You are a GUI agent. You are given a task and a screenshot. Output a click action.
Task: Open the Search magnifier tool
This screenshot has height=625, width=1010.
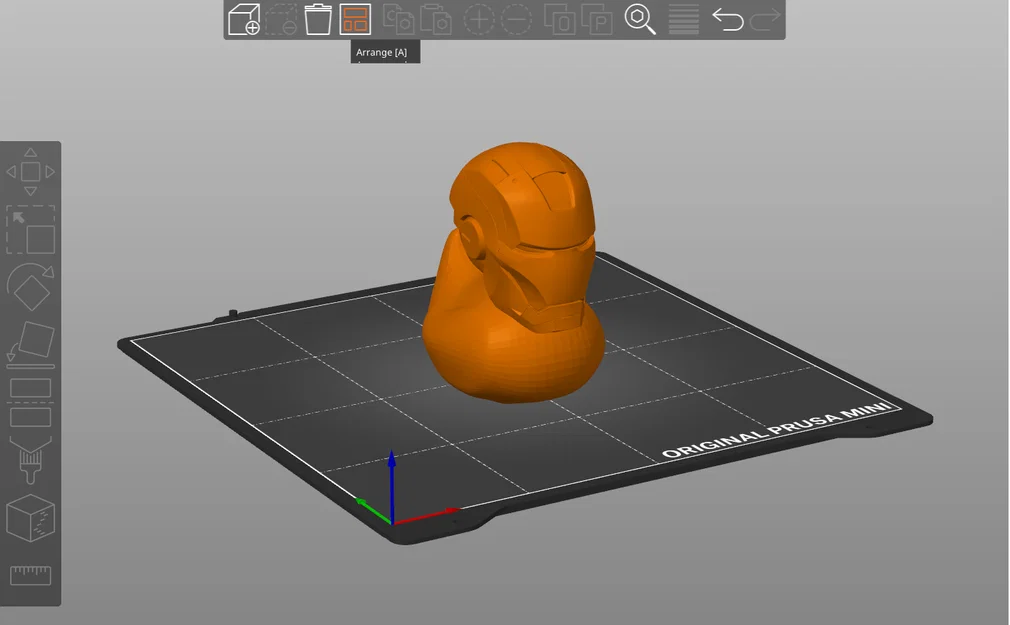click(x=640, y=19)
